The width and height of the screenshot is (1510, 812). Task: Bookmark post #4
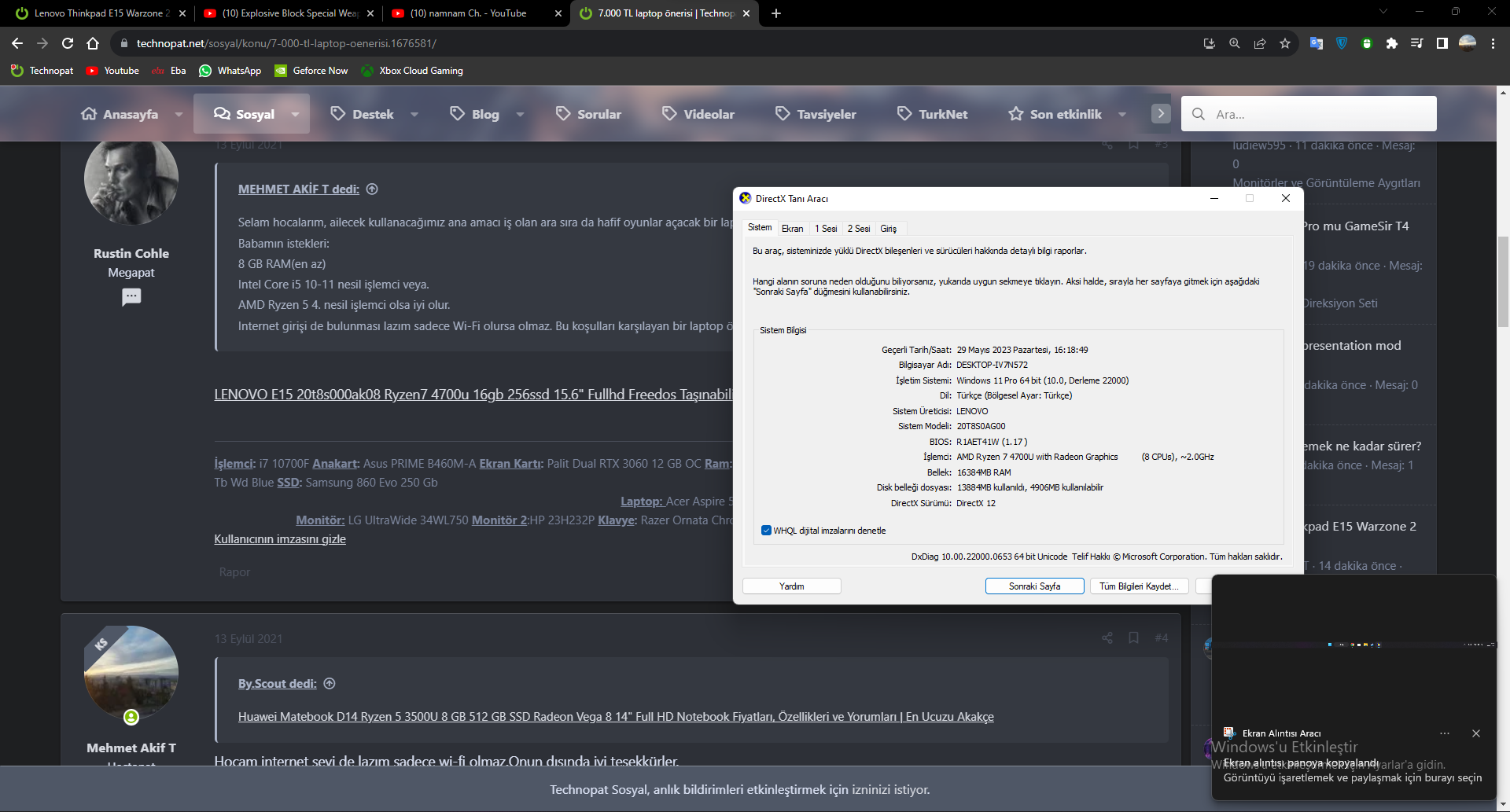tap(1133, 637)
